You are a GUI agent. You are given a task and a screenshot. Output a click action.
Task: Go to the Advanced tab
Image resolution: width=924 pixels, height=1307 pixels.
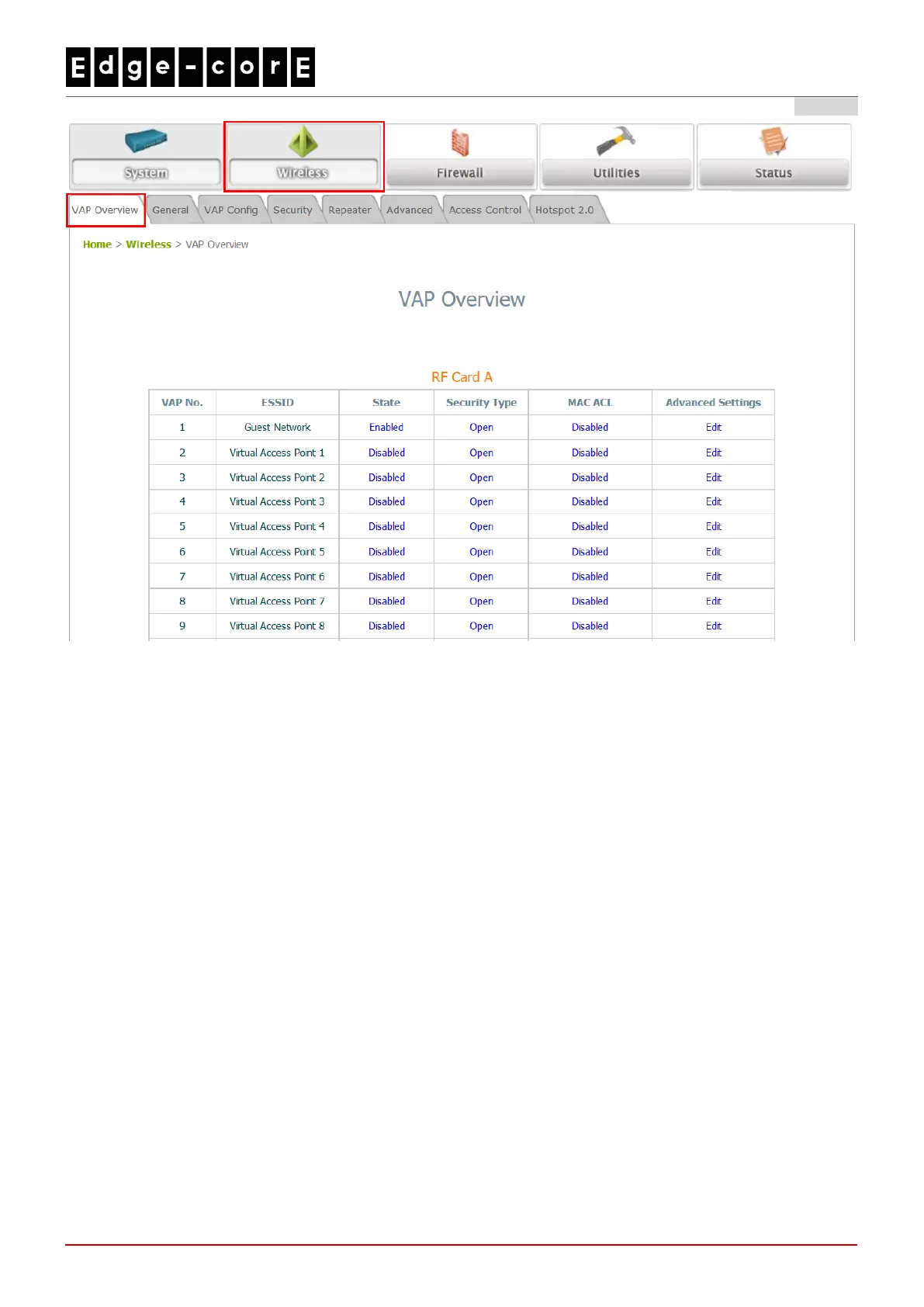(x=410, y=210)
